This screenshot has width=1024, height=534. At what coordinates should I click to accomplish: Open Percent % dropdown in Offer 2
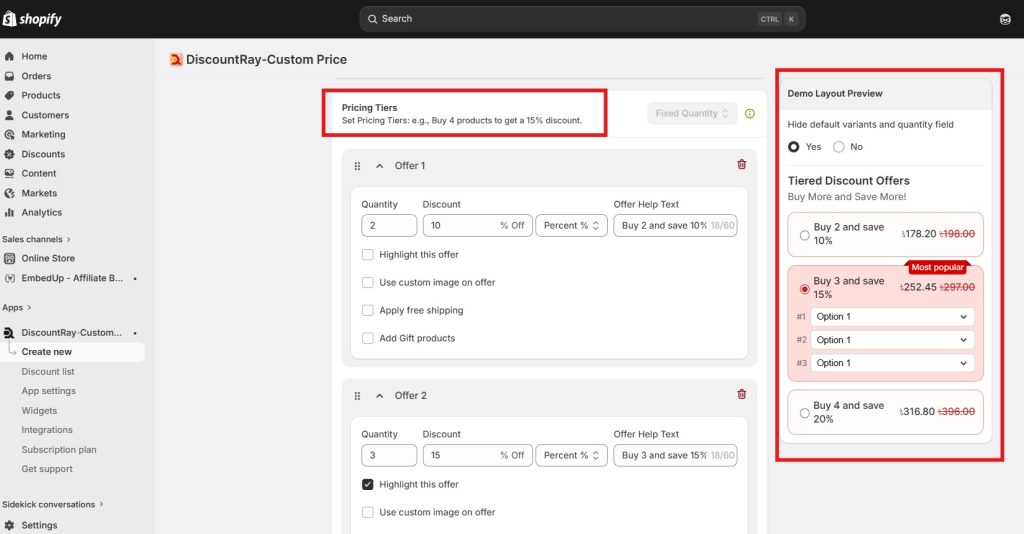(571, 456)
